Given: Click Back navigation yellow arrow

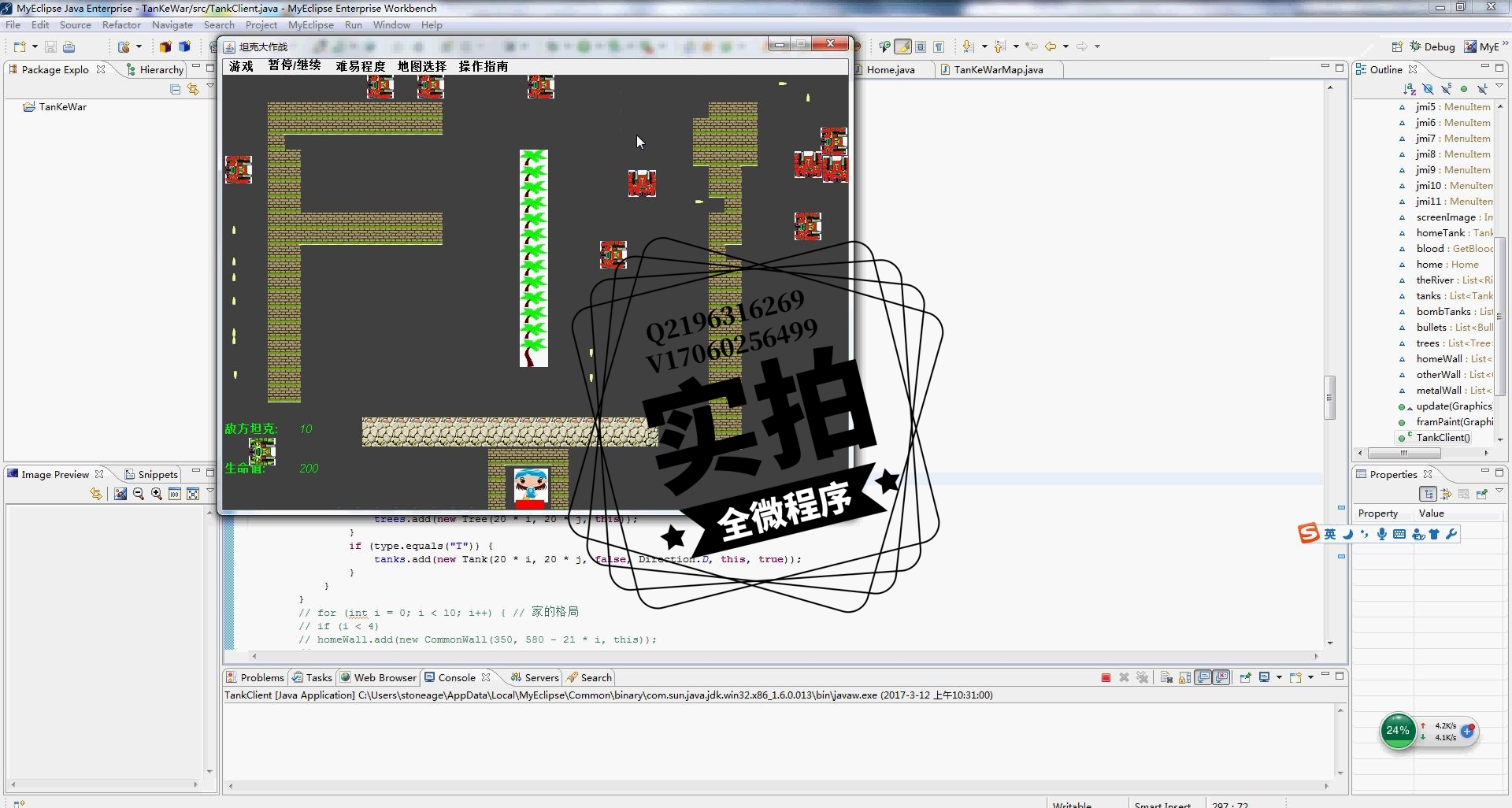Looking at the screenshot, I should click(x=1051, y=47).
